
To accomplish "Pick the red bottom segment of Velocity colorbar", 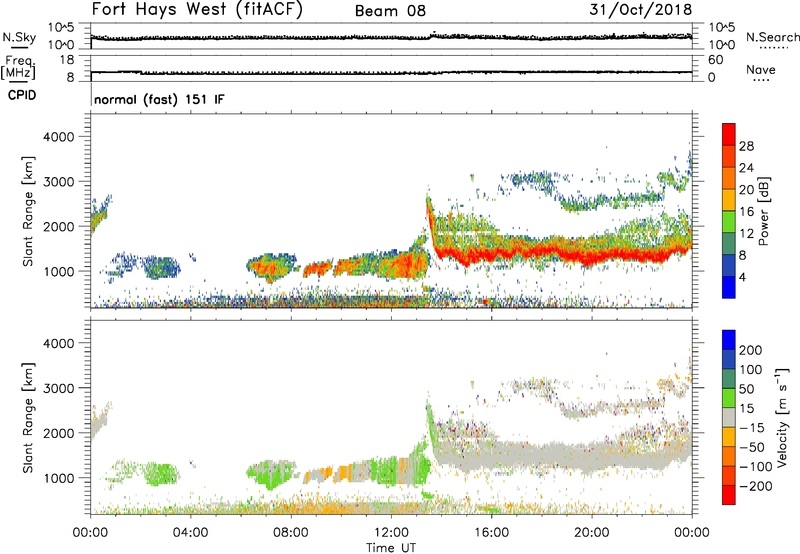I will coord(729,495).
